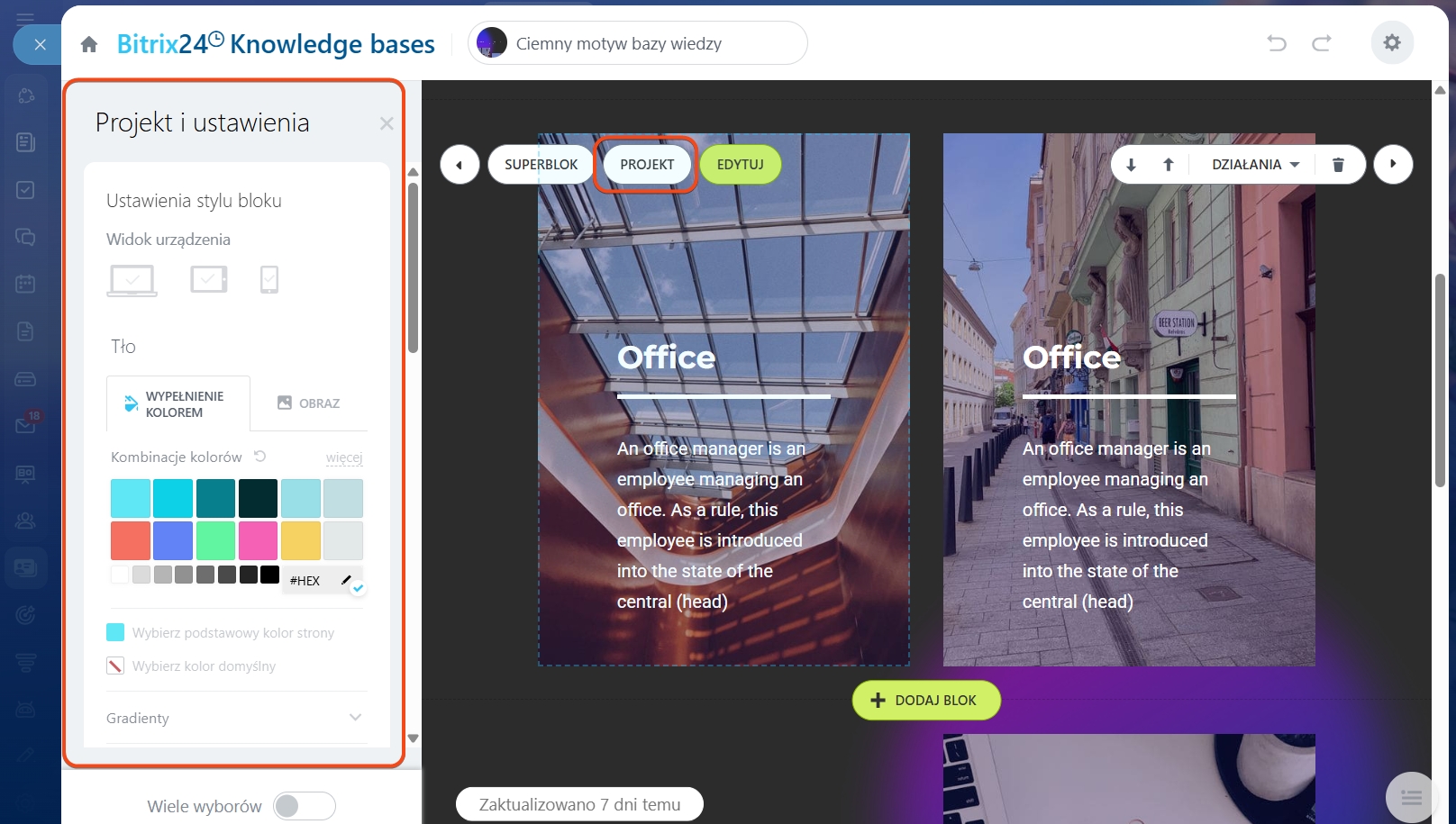Click the Tło section label

pos(123,347)
